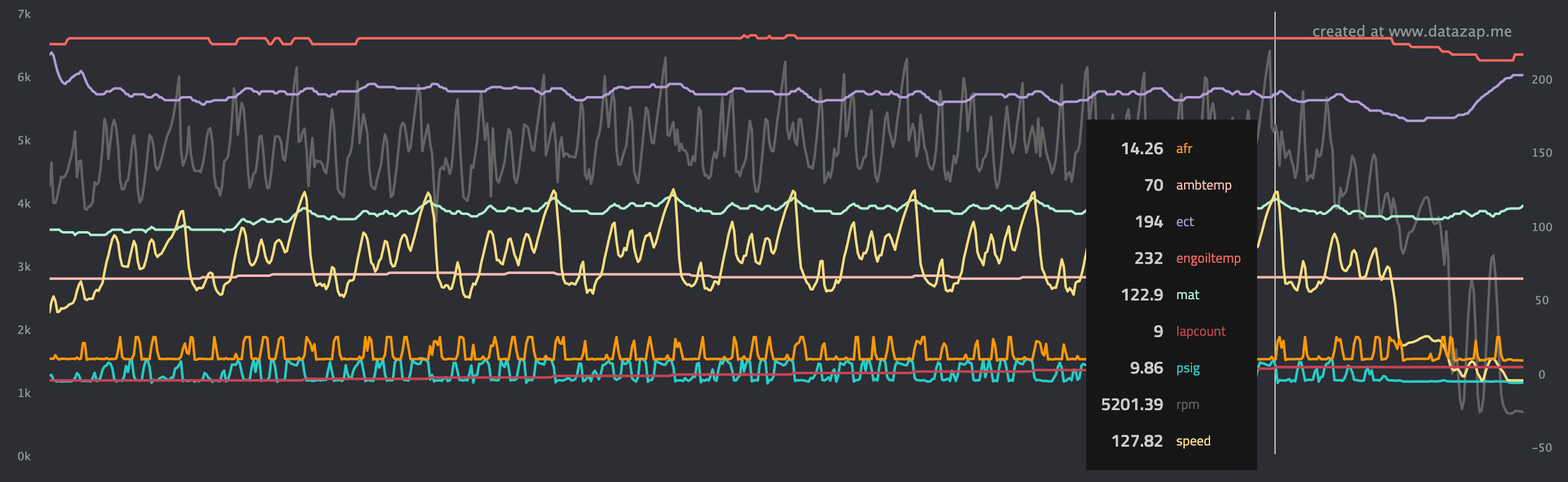Click the "afr" label in the tooltip
This screenshot has width=1568, height=482.
pos(1184,149)
